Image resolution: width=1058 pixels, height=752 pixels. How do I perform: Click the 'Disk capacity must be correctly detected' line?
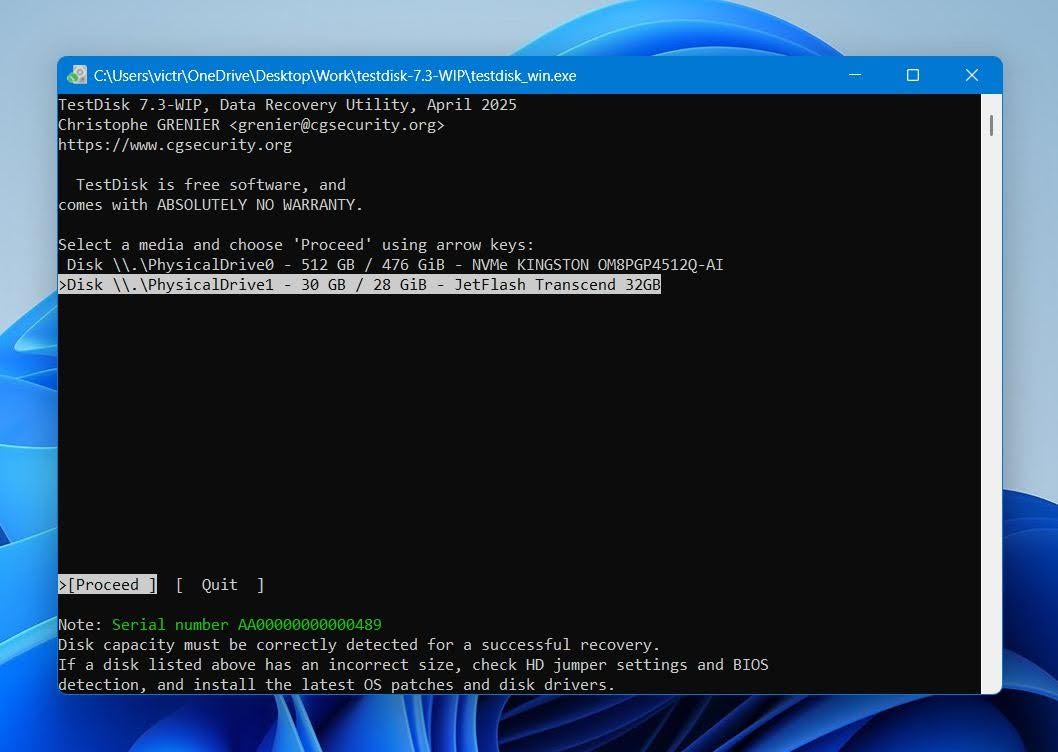359,645
